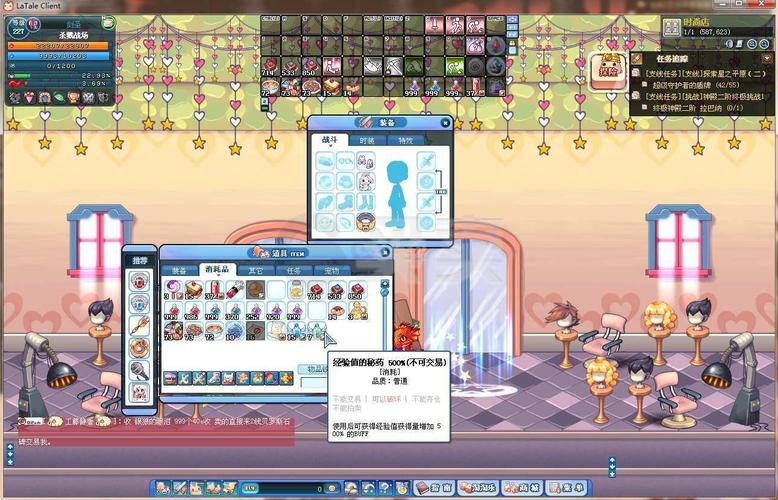Open the 菜单 menu button
778x500 pixels.
pos(566,489)
